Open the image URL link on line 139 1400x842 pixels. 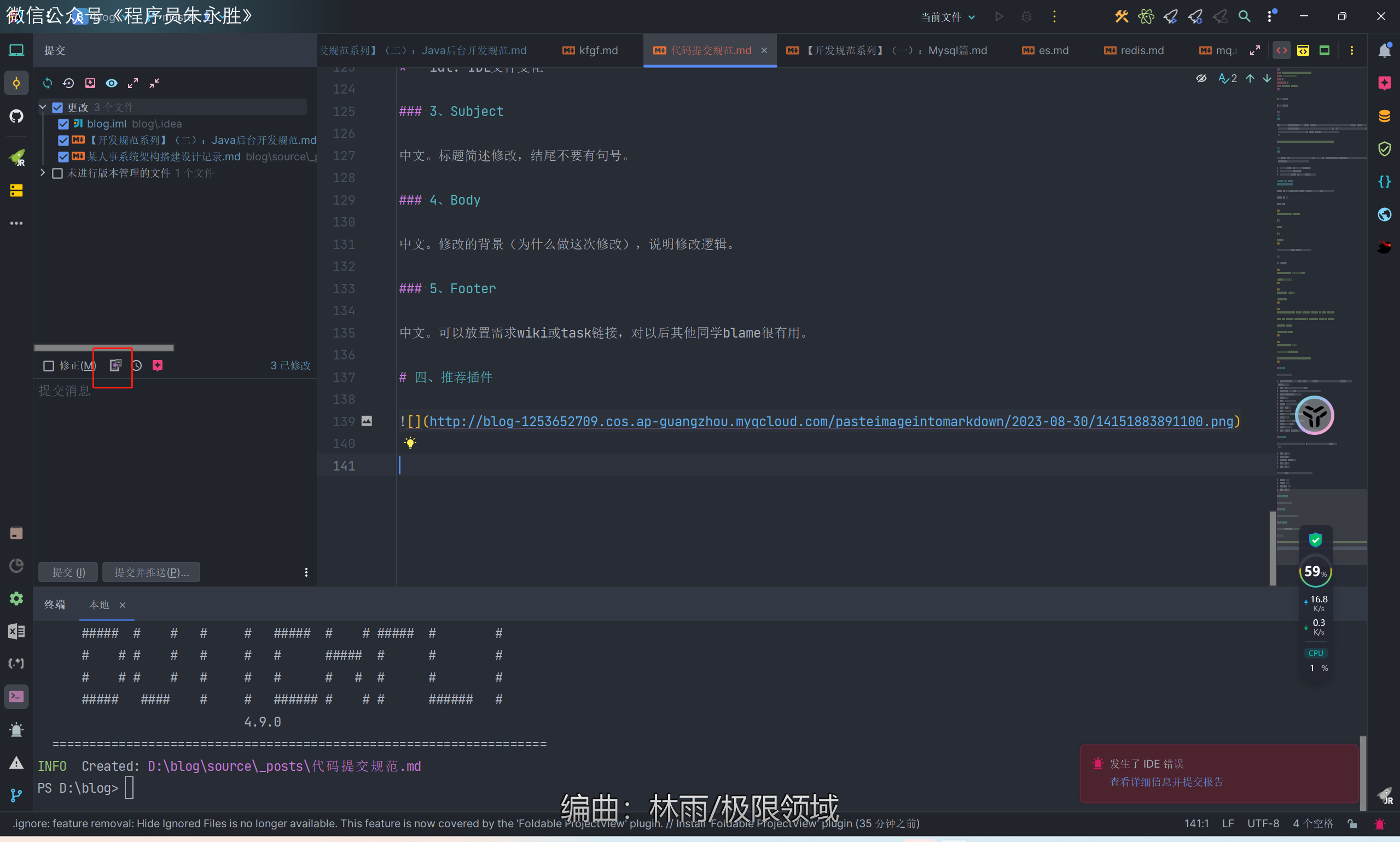click(831, 422)
